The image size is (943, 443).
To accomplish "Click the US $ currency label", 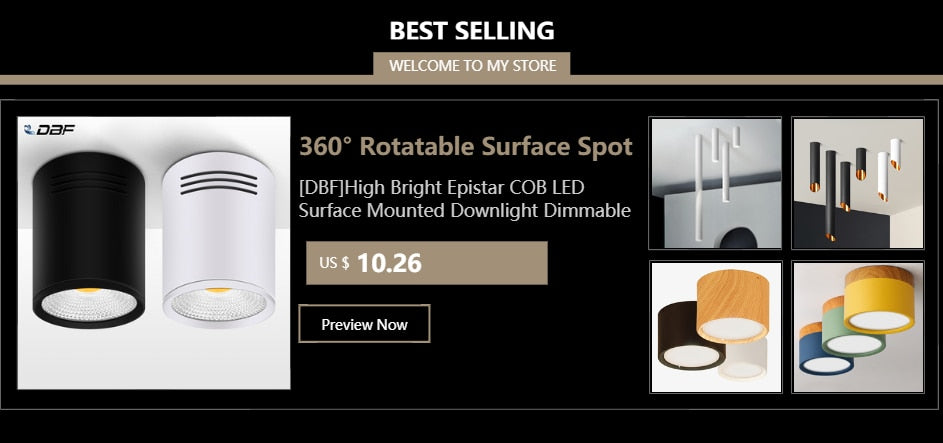I will point(334,263).
